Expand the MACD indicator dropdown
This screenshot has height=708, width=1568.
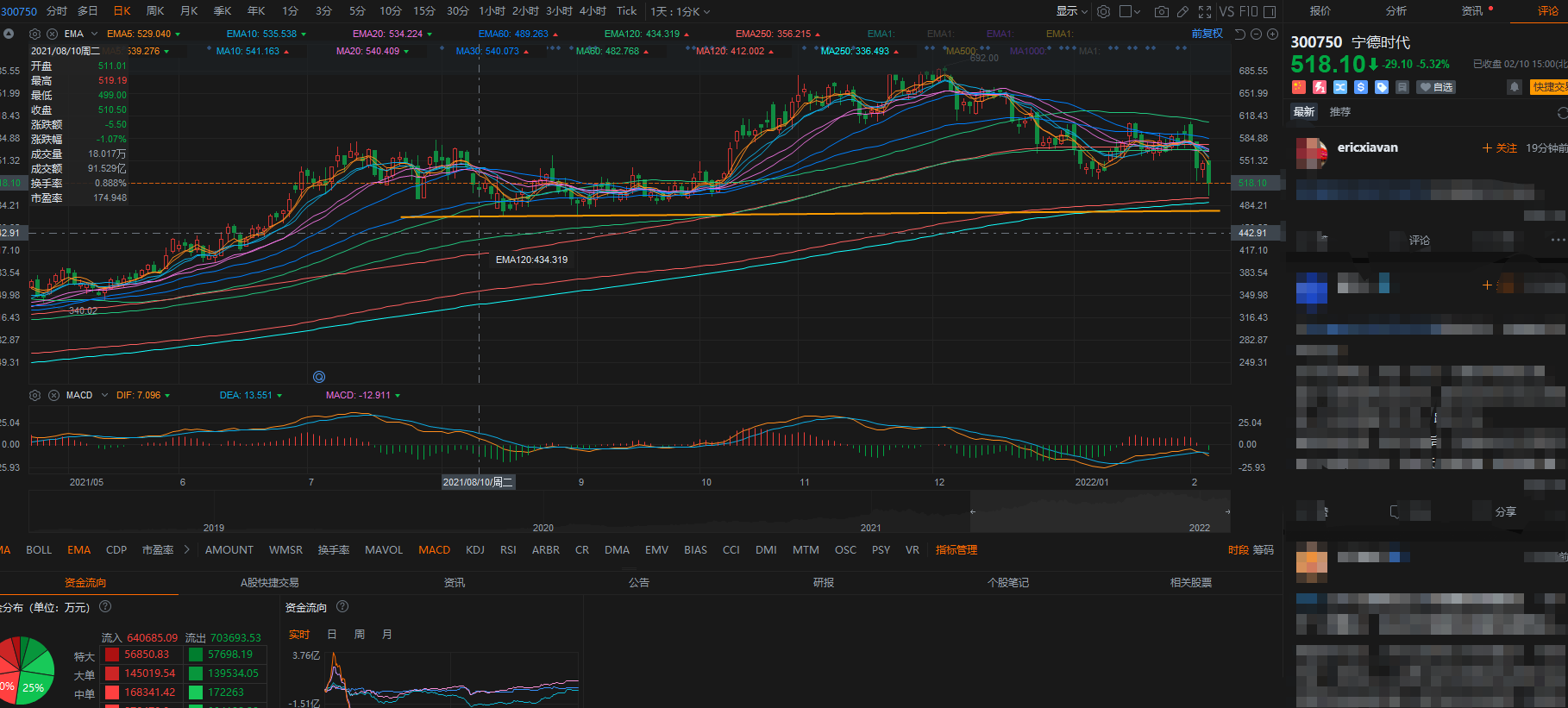tap(104, 395)
